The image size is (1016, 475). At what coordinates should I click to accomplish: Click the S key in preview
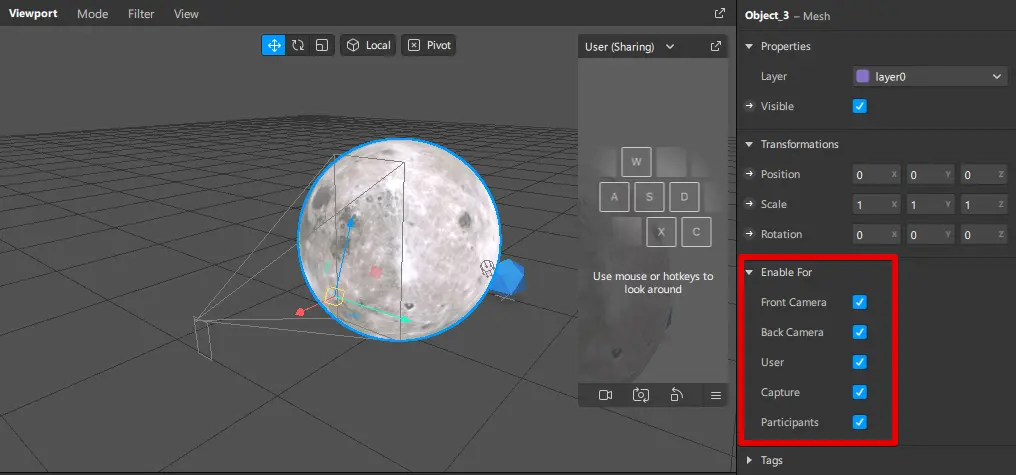click(649, 197)
